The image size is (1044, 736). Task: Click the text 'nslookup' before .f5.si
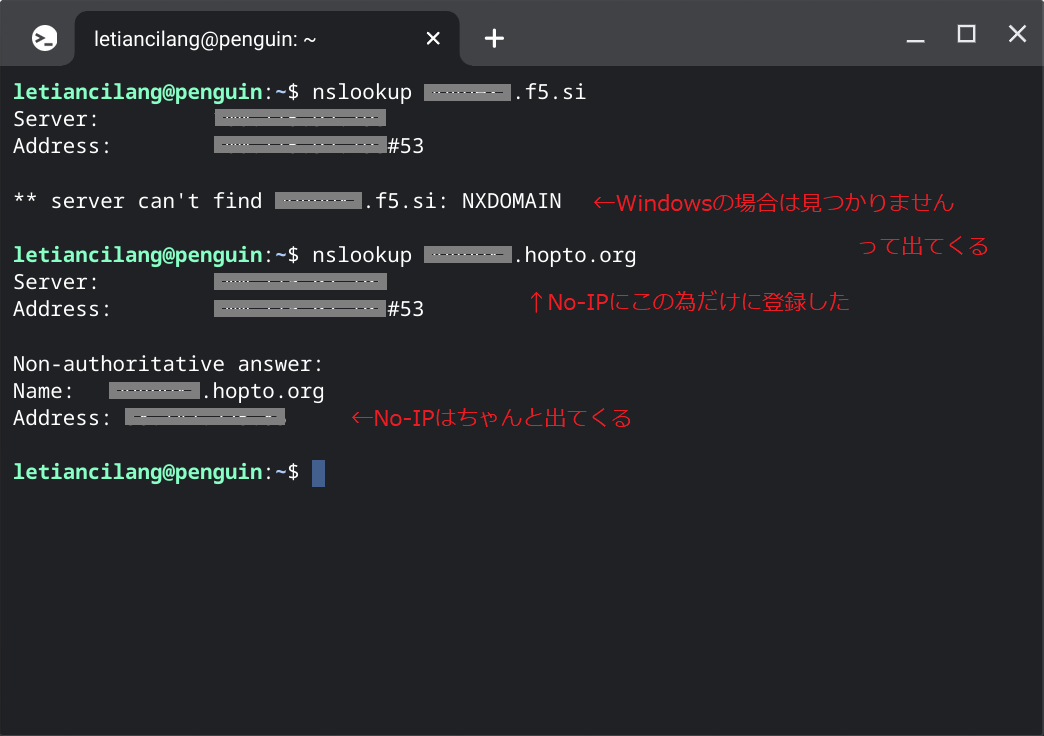point(362,92)
